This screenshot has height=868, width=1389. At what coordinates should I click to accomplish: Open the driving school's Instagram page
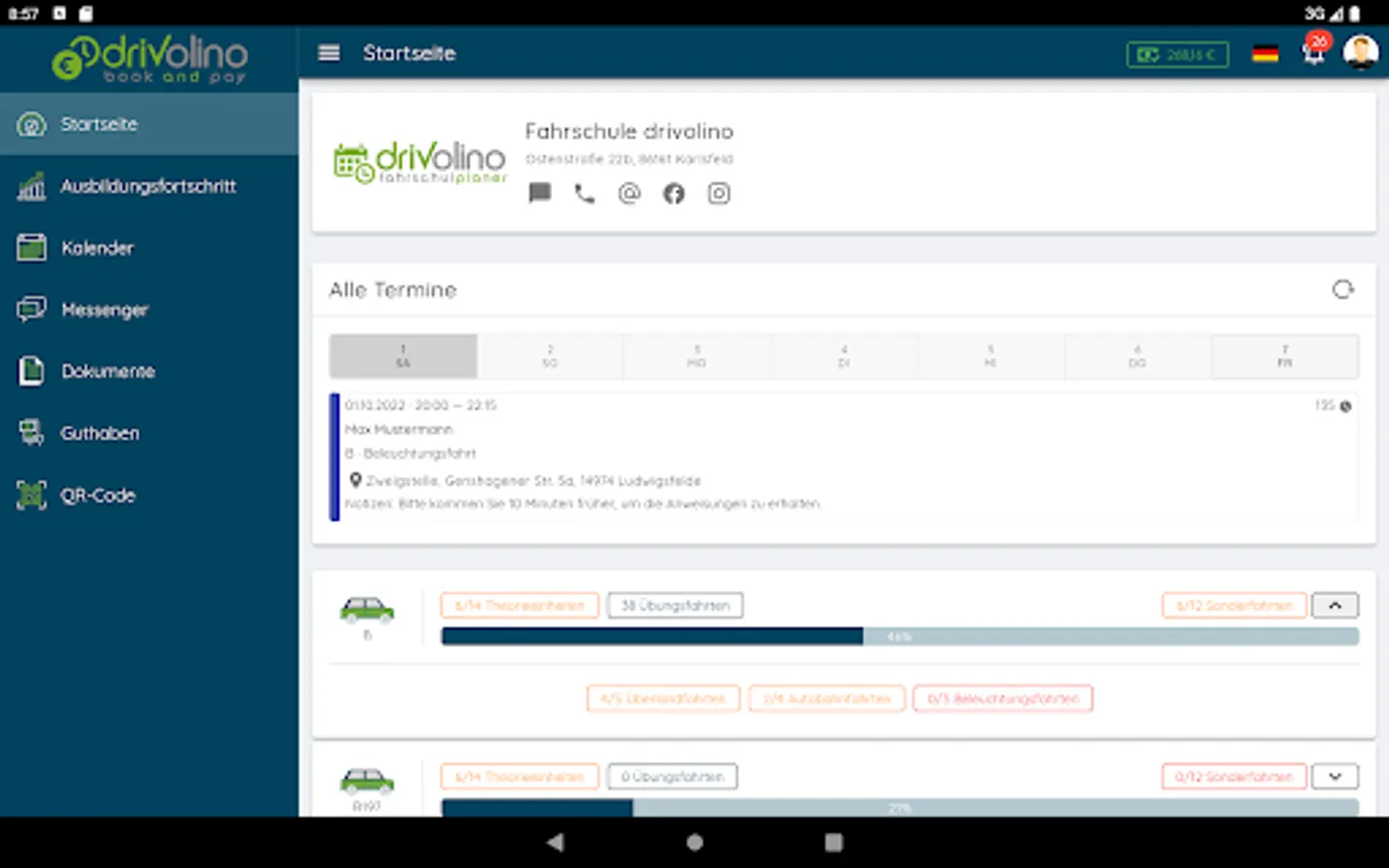(x=719, y=194)
